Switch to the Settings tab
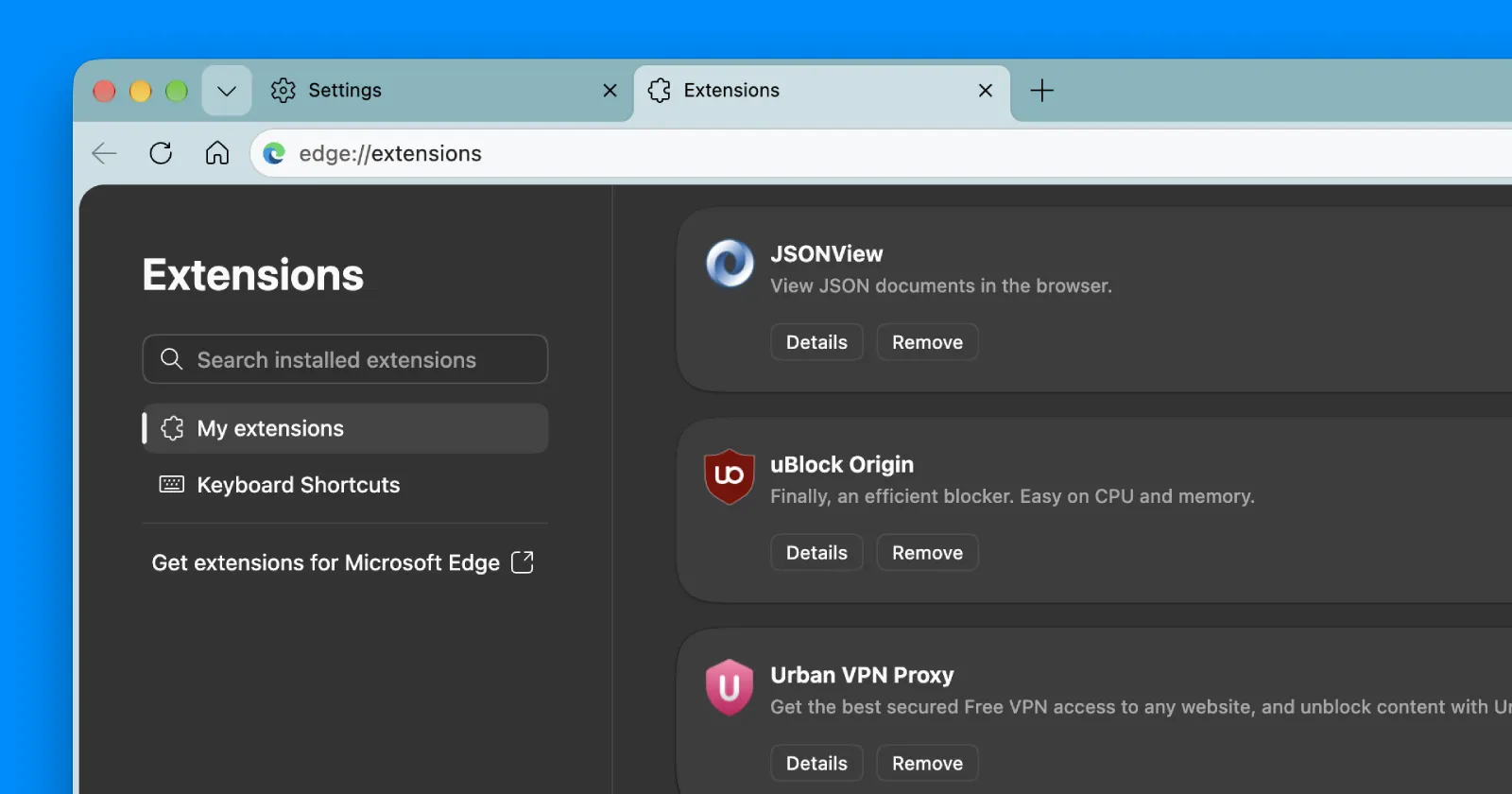1512x794 pixels. click(x=444, y=91)
